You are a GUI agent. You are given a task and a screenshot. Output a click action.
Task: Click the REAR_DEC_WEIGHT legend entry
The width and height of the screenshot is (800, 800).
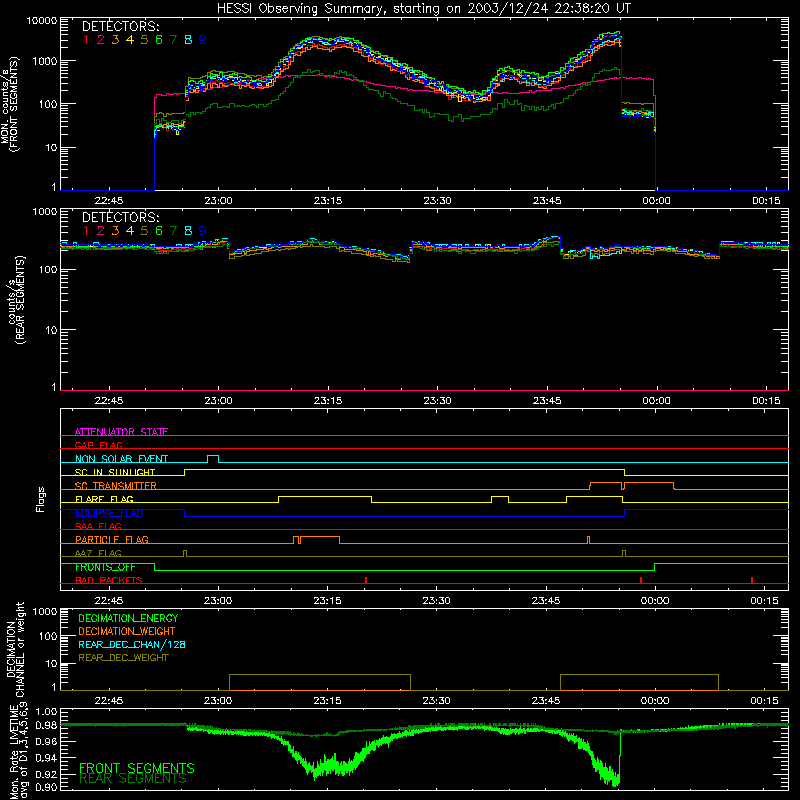(x=123, y=658)
